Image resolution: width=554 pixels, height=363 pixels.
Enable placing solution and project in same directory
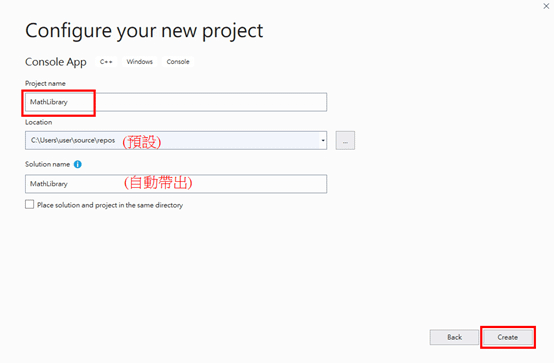click(x=30, y=205)
